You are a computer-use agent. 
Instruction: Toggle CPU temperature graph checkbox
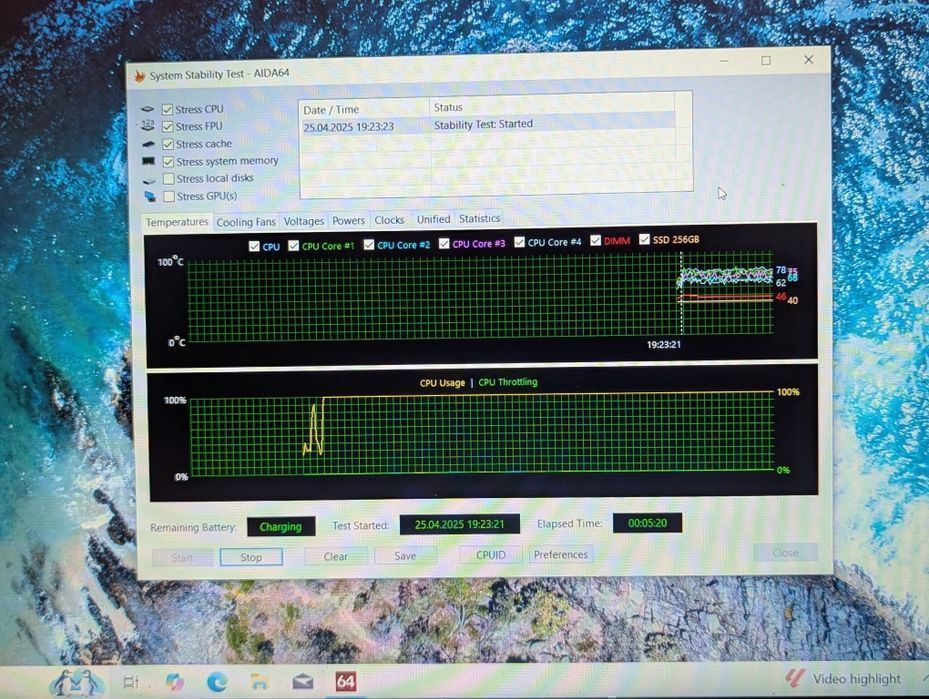254,246
